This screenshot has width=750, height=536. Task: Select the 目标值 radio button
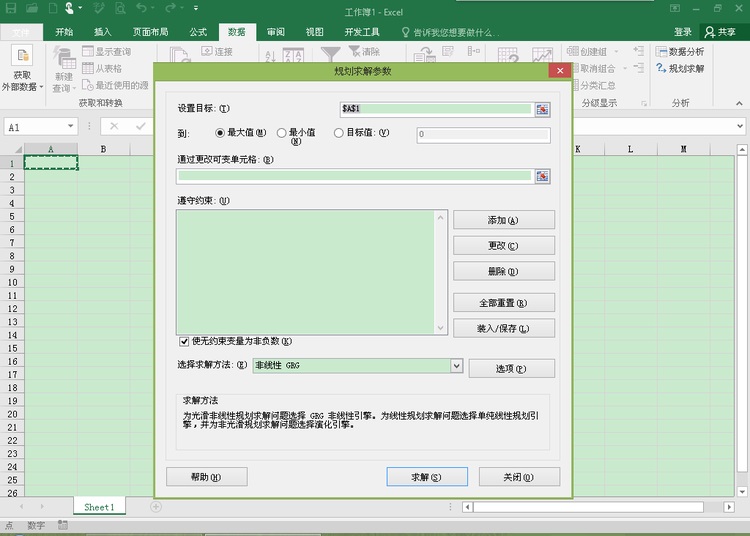point(339,133)
